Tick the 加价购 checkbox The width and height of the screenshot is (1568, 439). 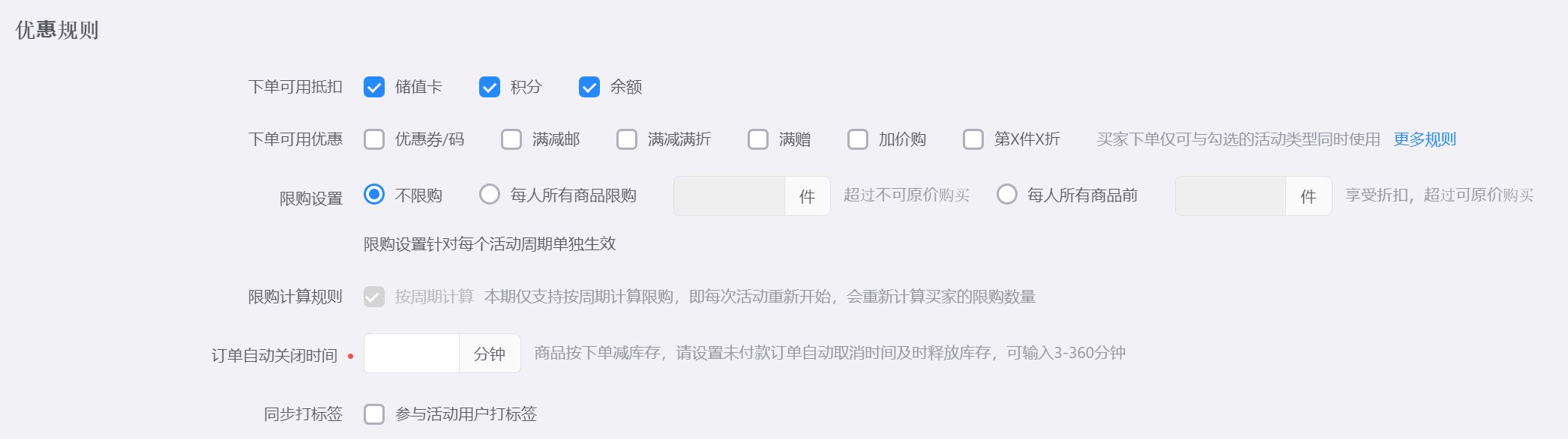point(858,139)
